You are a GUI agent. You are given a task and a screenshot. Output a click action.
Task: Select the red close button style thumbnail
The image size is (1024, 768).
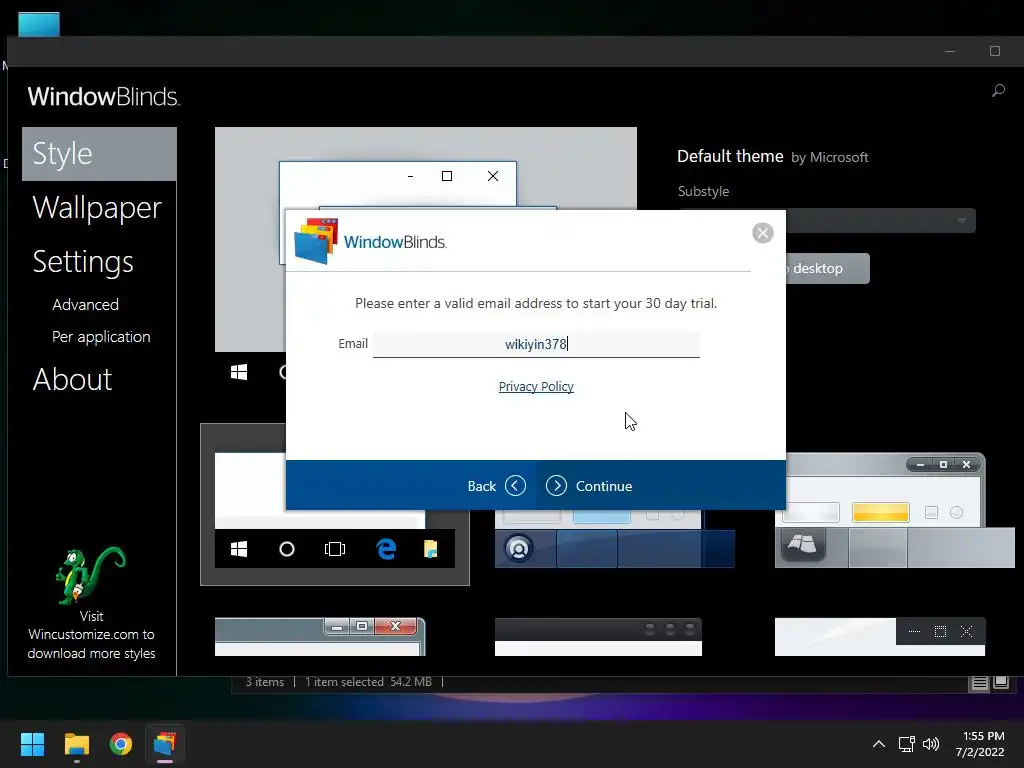point(320,637)
